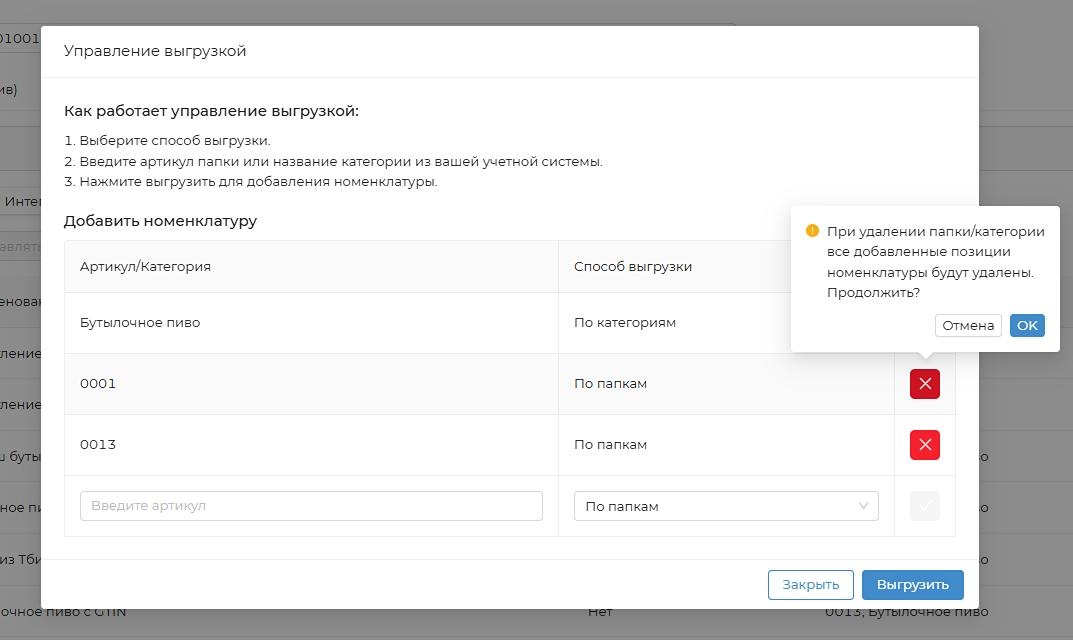The width and height of the screenshot is (1073, 640).
Task: Click the orange warning icon in popover
Action: coord(812,231)
